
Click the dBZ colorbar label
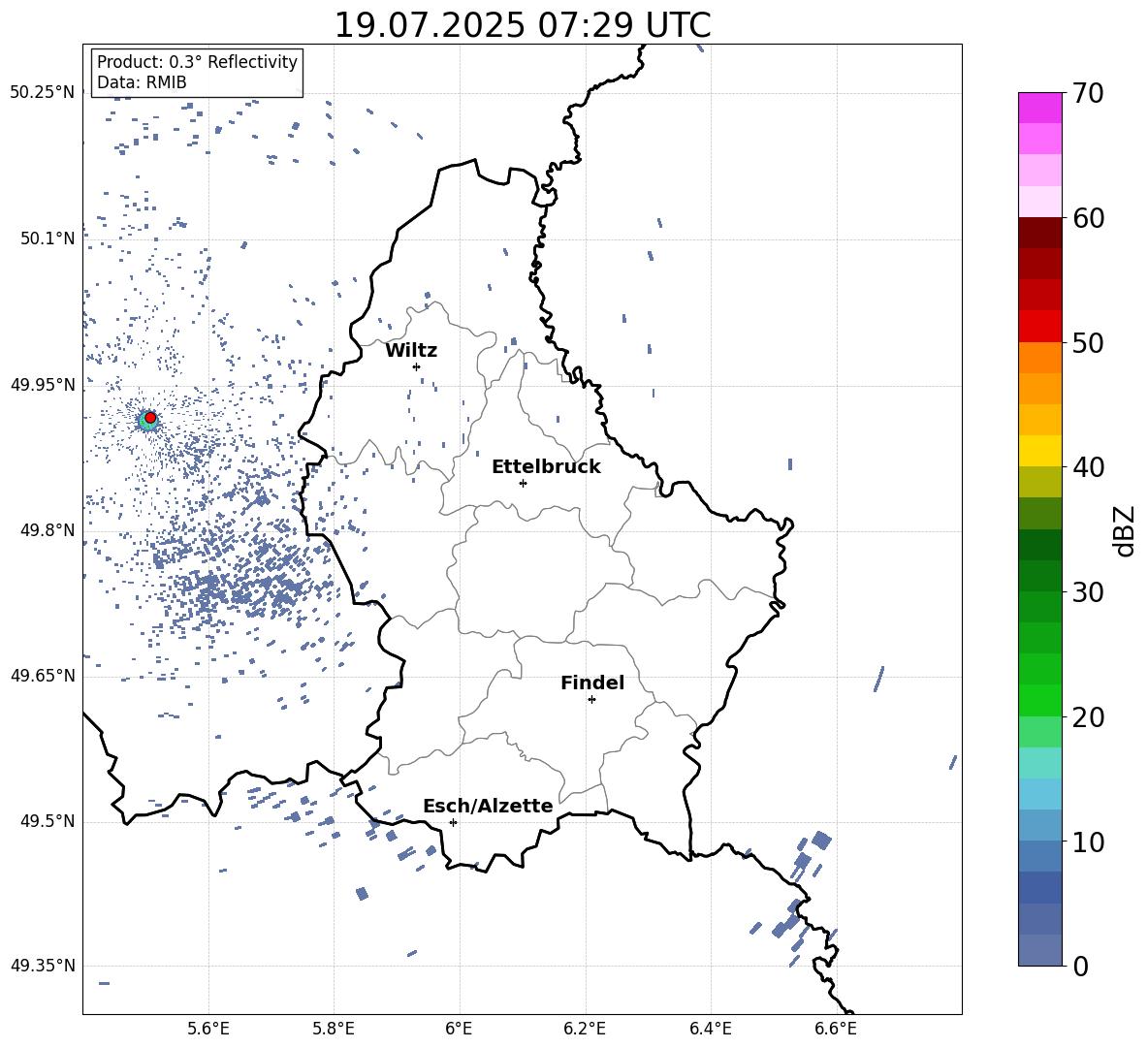(x=1126, y=530)
